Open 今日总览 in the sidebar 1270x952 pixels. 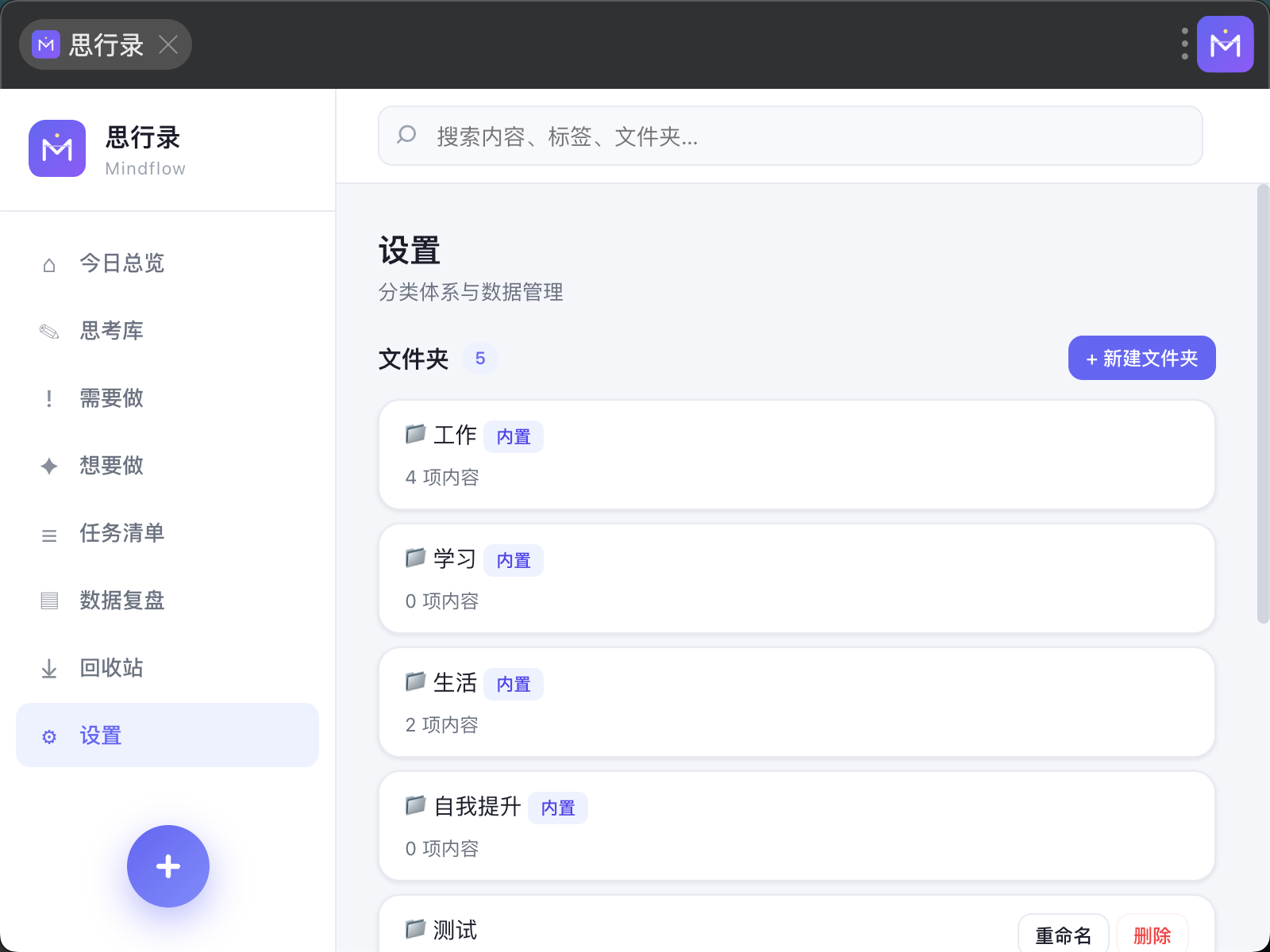(167, 263)
